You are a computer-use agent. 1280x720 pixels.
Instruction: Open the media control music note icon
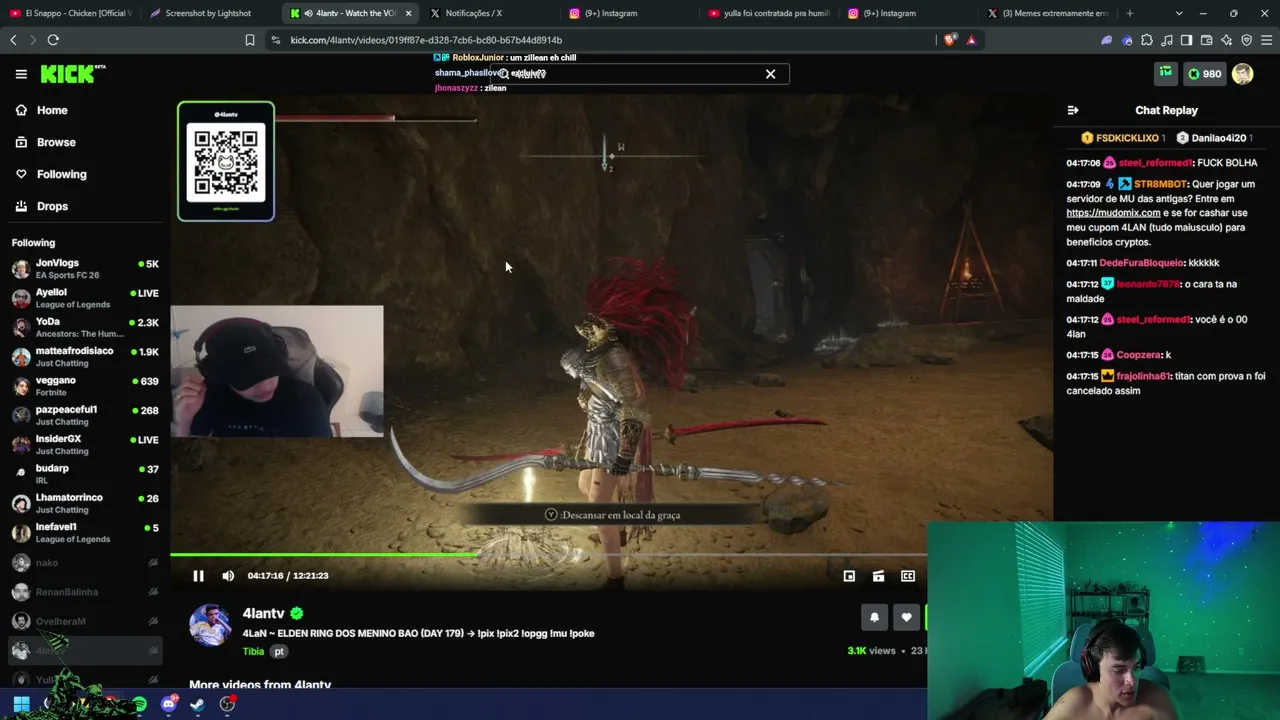pyautogui.click(x=1167, y=40)
